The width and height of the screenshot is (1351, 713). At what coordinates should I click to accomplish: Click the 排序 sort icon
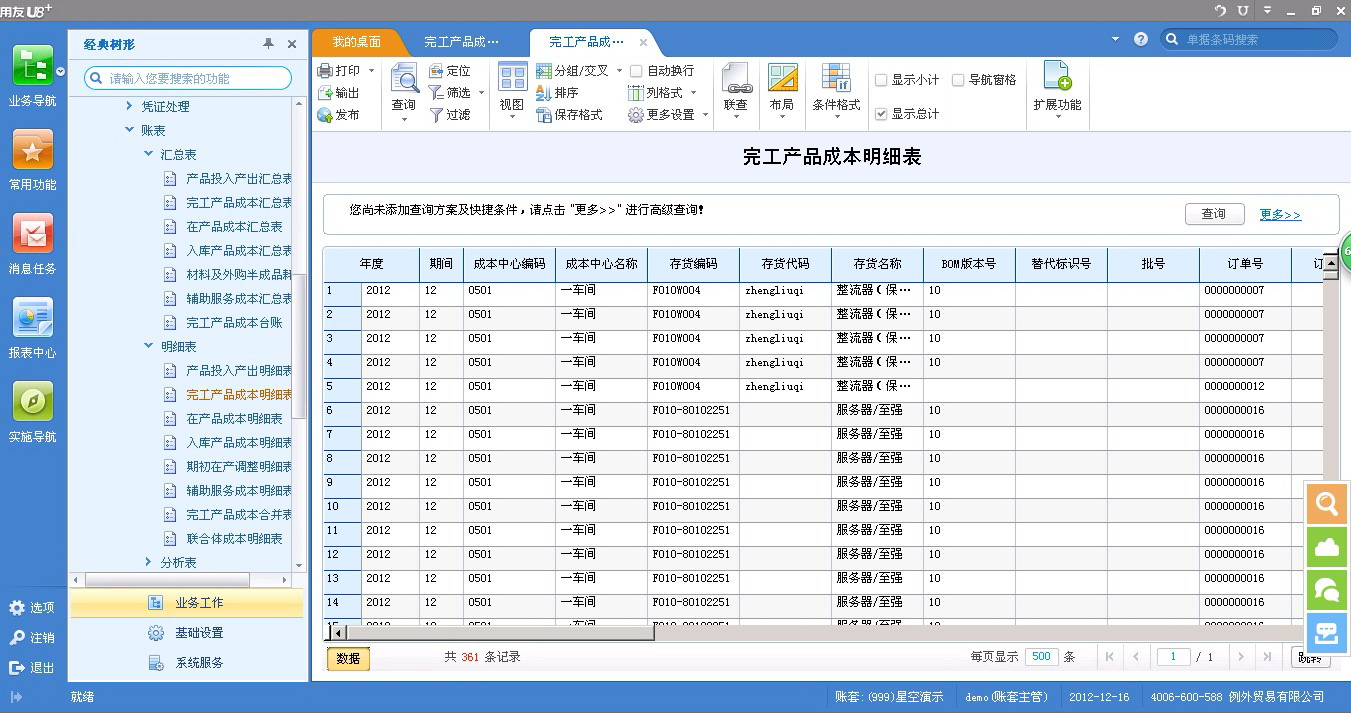(x=544, y=93)
